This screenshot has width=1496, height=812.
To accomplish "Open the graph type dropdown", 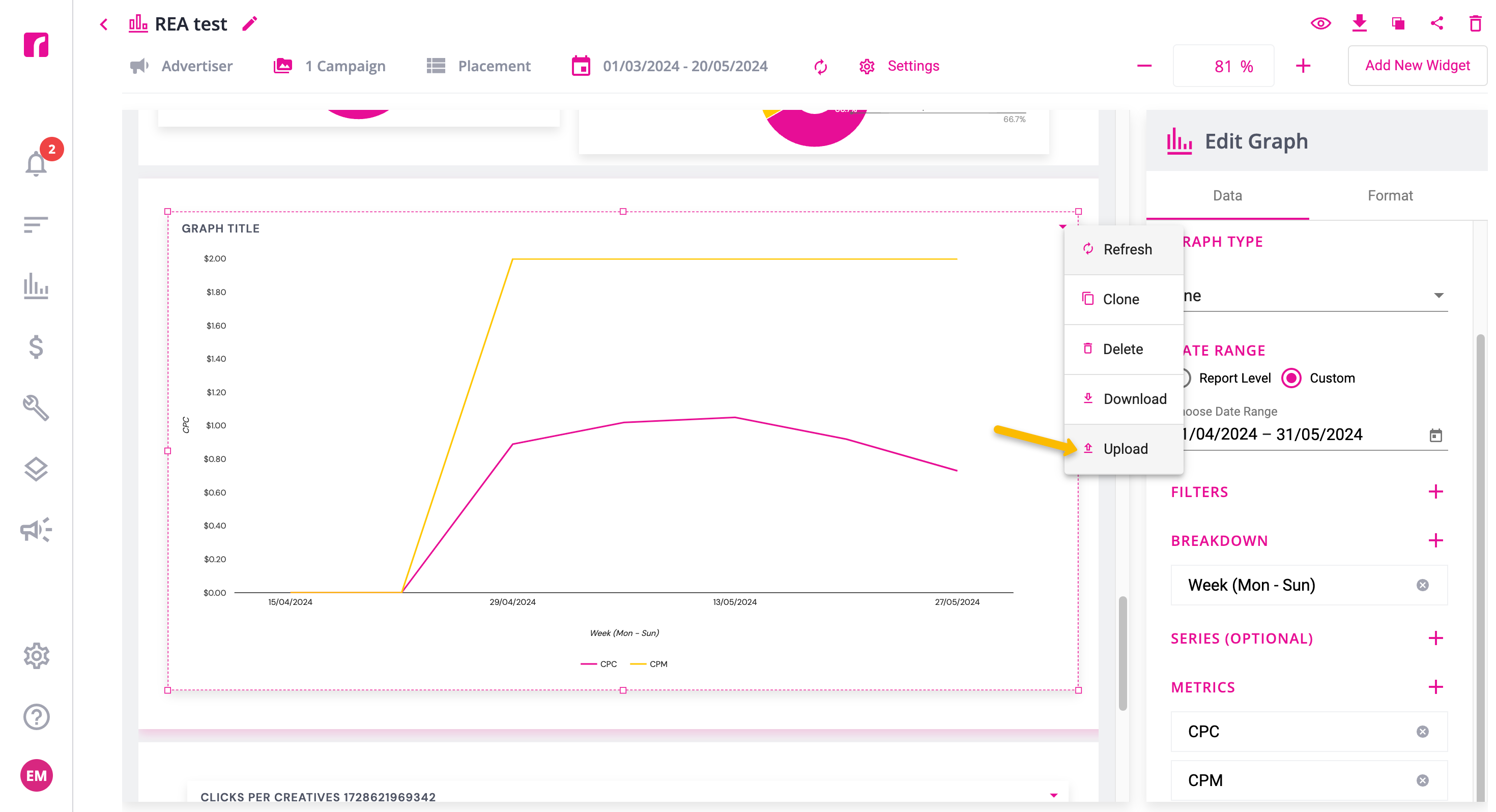I will pos(1315,296).
